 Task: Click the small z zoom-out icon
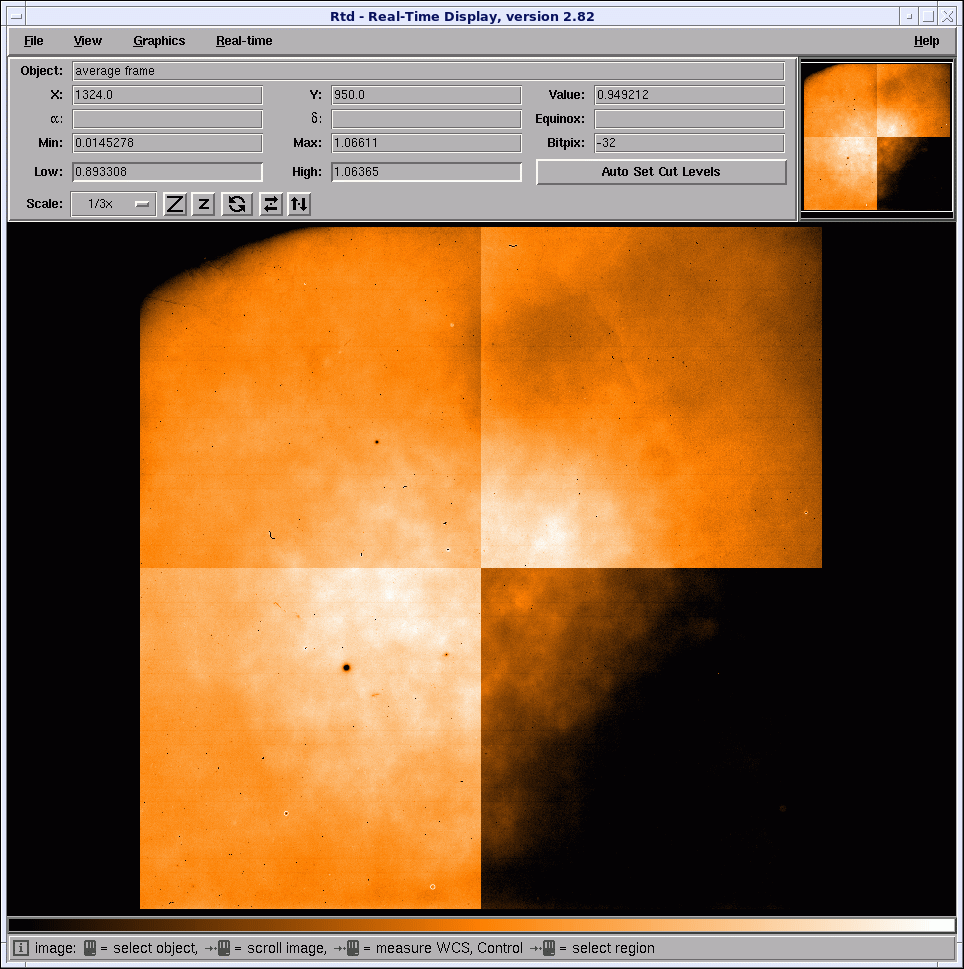click(x=203, y=204)
